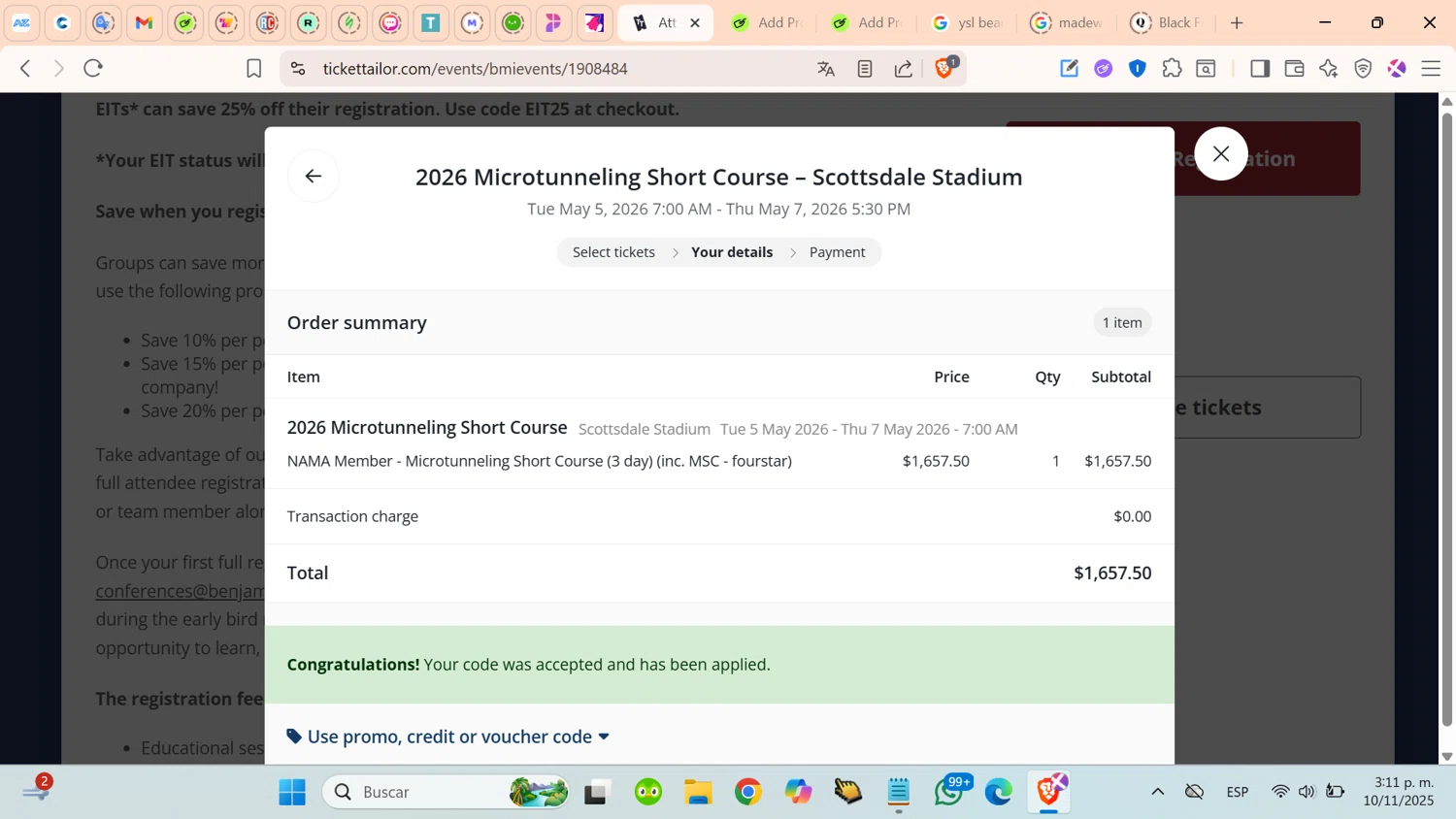Screen dimensions: 1456x819
Task: Click the page vertical scrollbar
Action: coord(1446,417)
